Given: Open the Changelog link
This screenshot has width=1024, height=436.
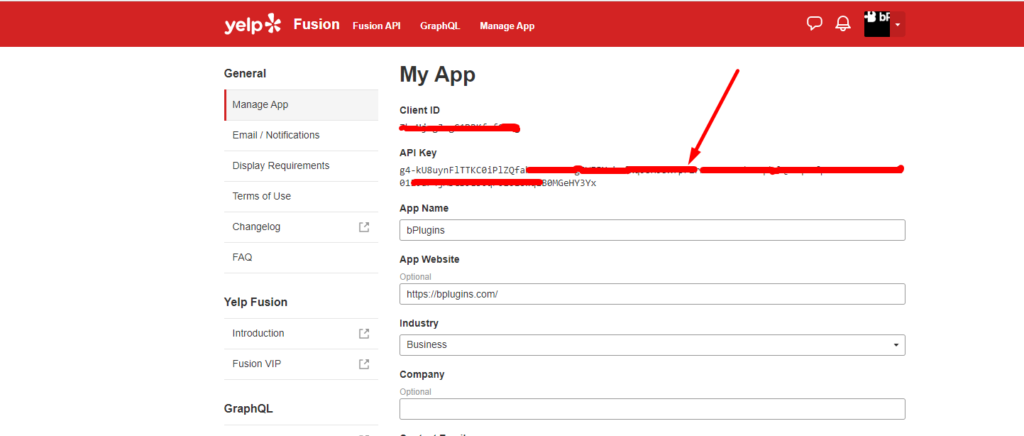Looking at the screenshot, I should [256, 227].
